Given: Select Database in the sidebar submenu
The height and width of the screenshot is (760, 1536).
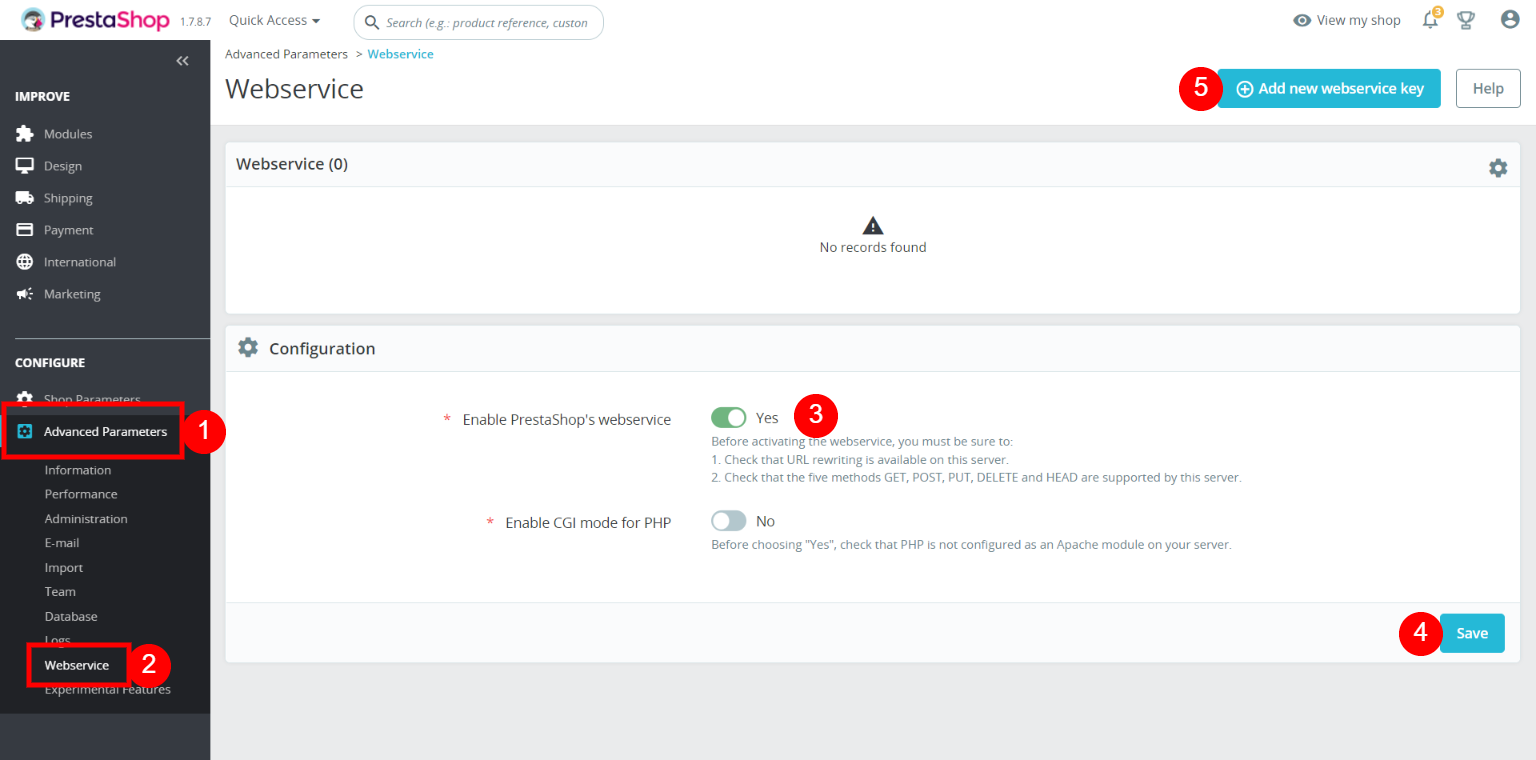Looking at the screenshot, I should pos(71,616).
